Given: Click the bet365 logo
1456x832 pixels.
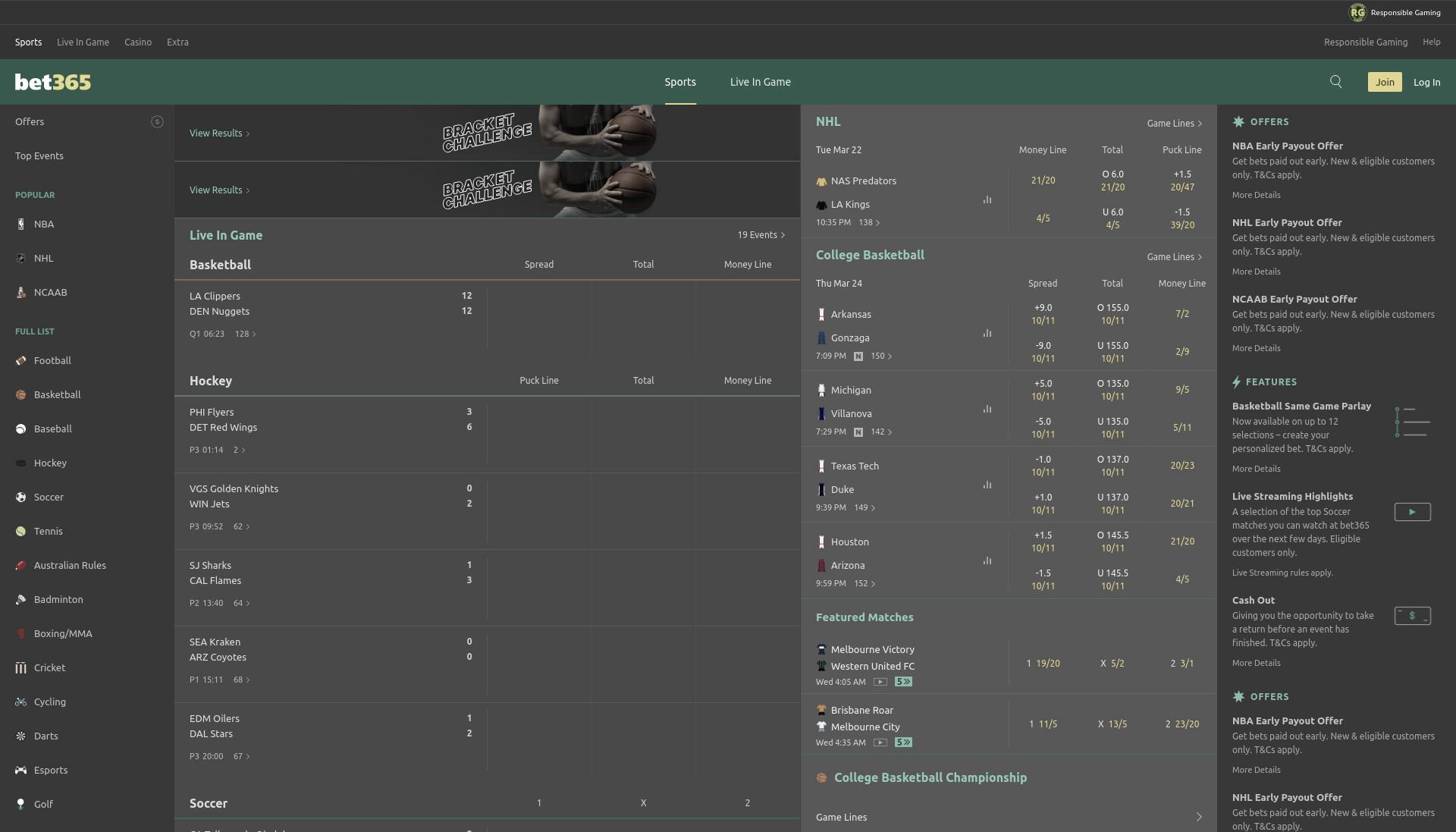Looking at the screenshot, I should coord(53,82).
